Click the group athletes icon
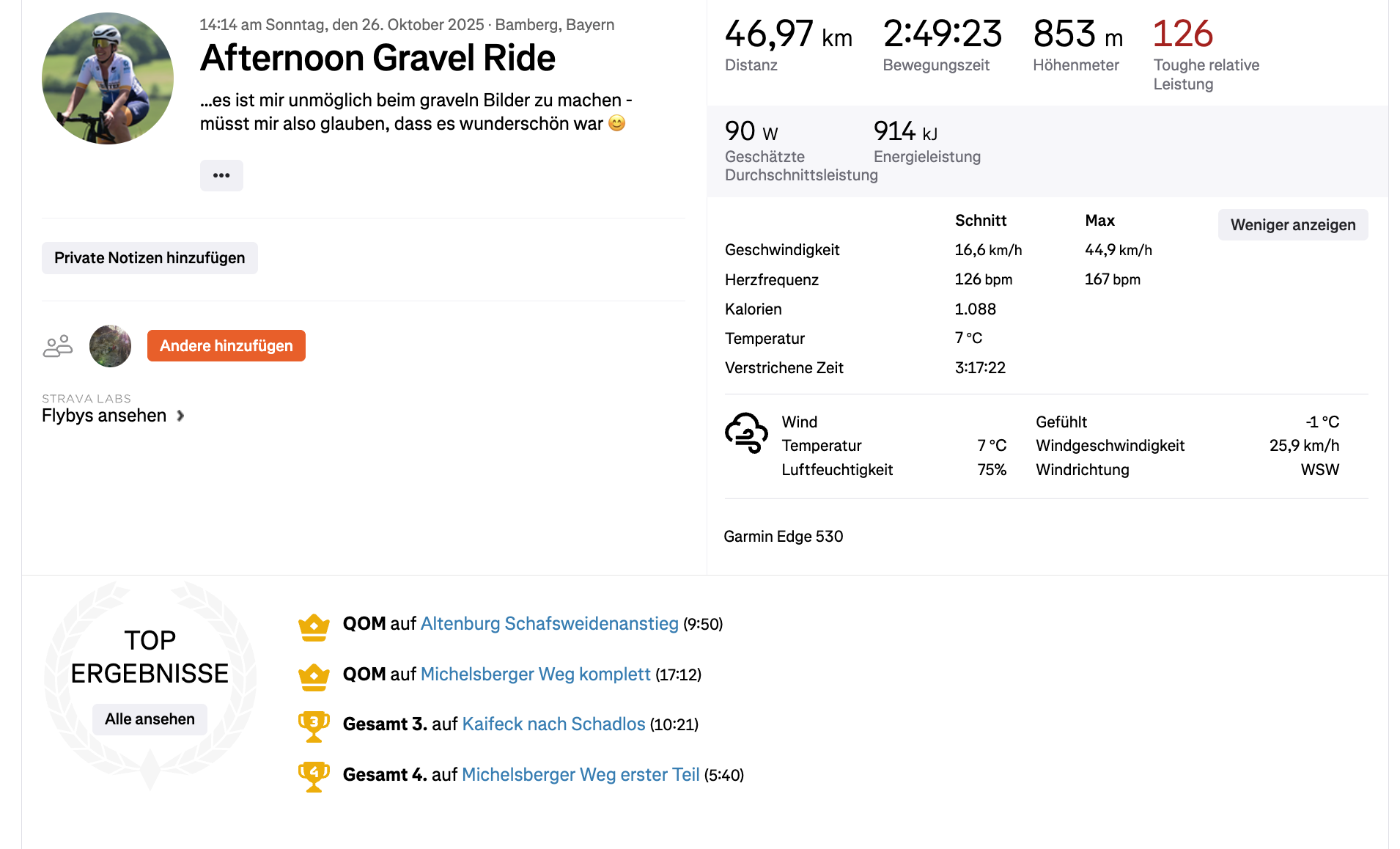The image size is (1400, 849). [x=58, y=346]
